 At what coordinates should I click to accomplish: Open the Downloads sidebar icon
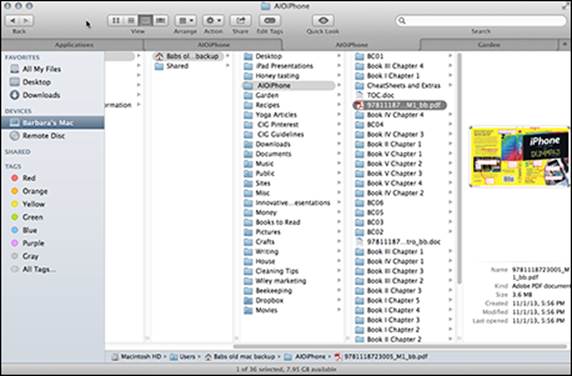coord(15,95)
